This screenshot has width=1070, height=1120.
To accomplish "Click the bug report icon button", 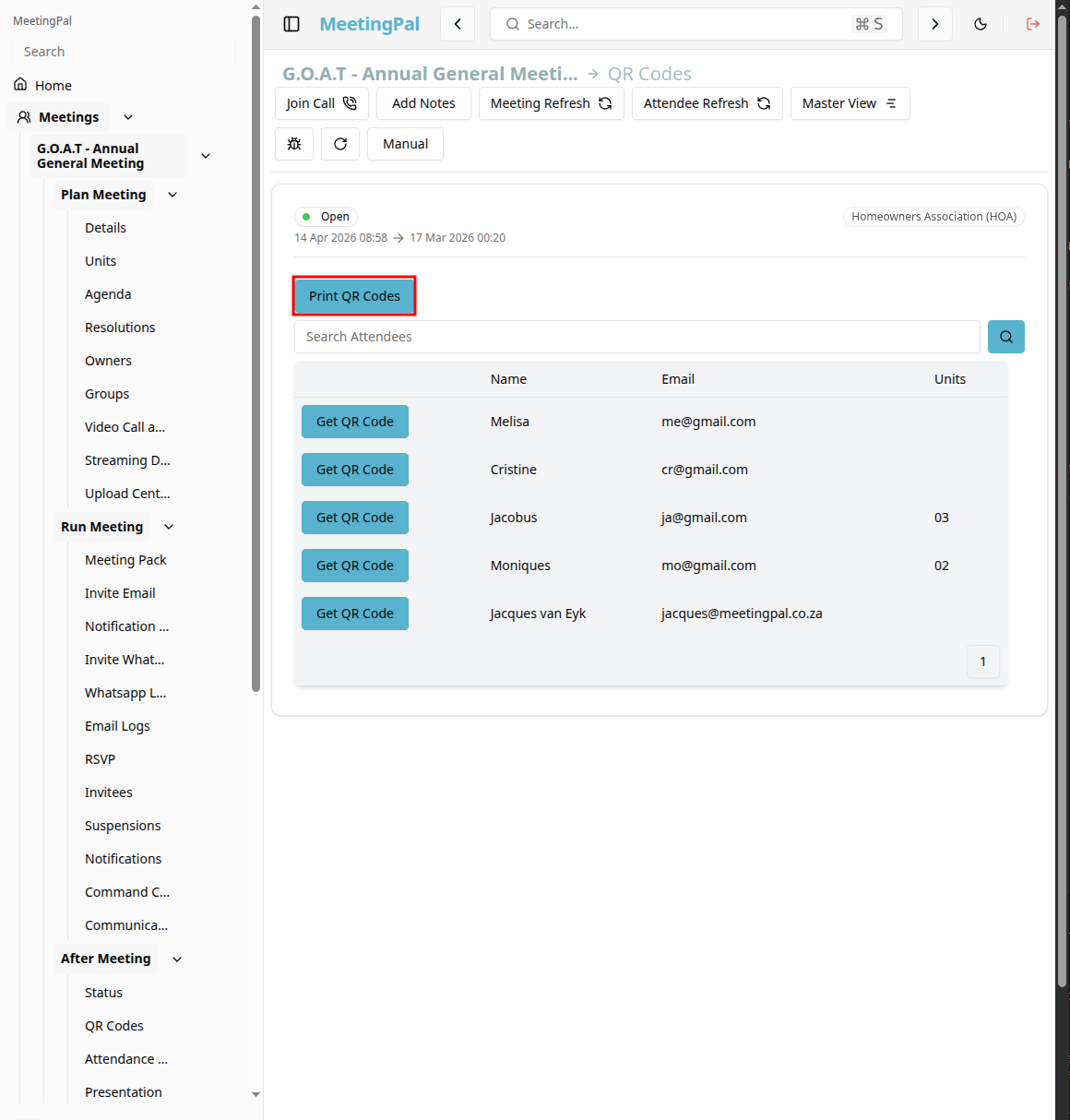I will tap(294, 144).
